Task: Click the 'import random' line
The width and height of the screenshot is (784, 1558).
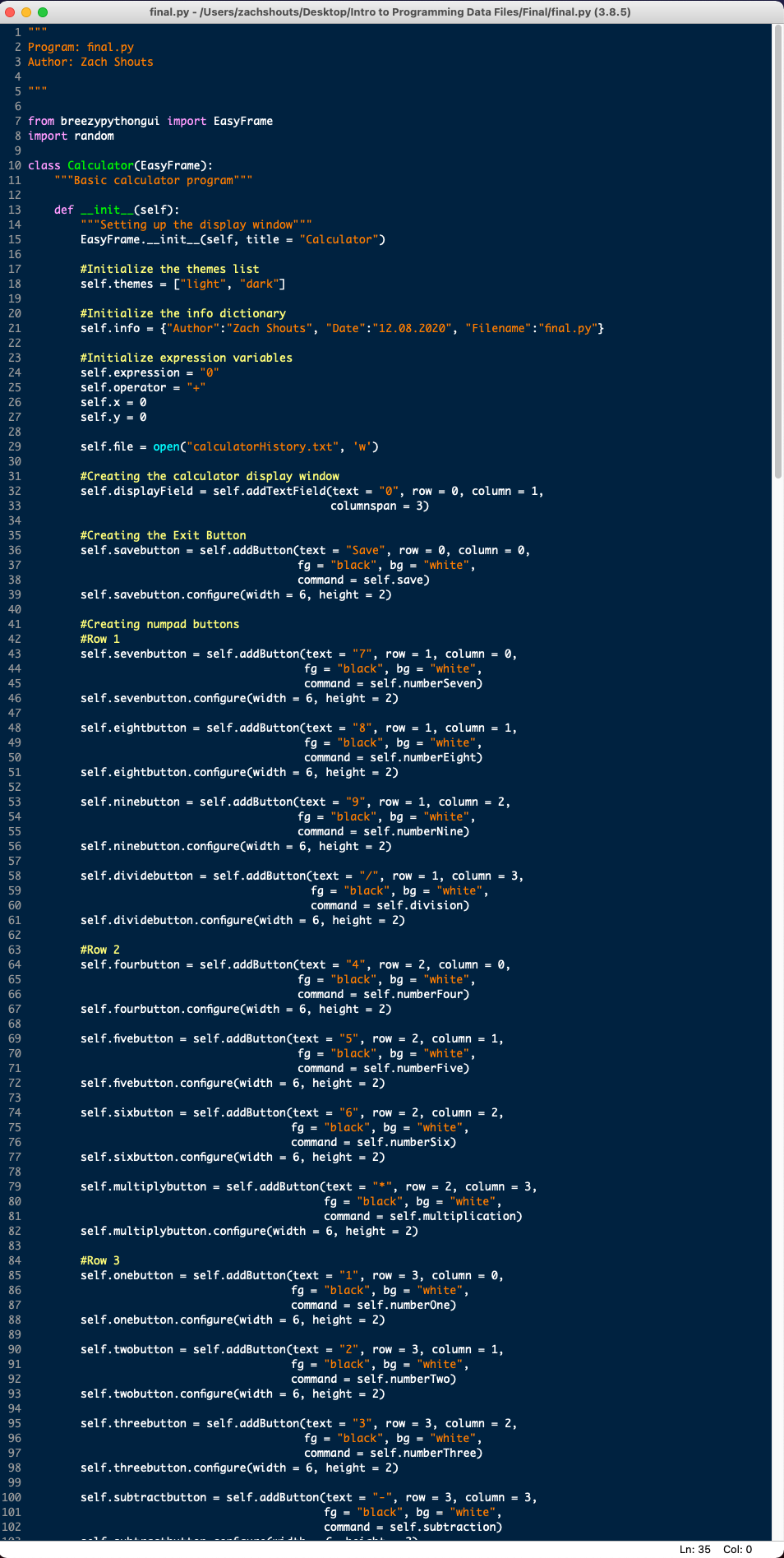Action: (71, 136)
